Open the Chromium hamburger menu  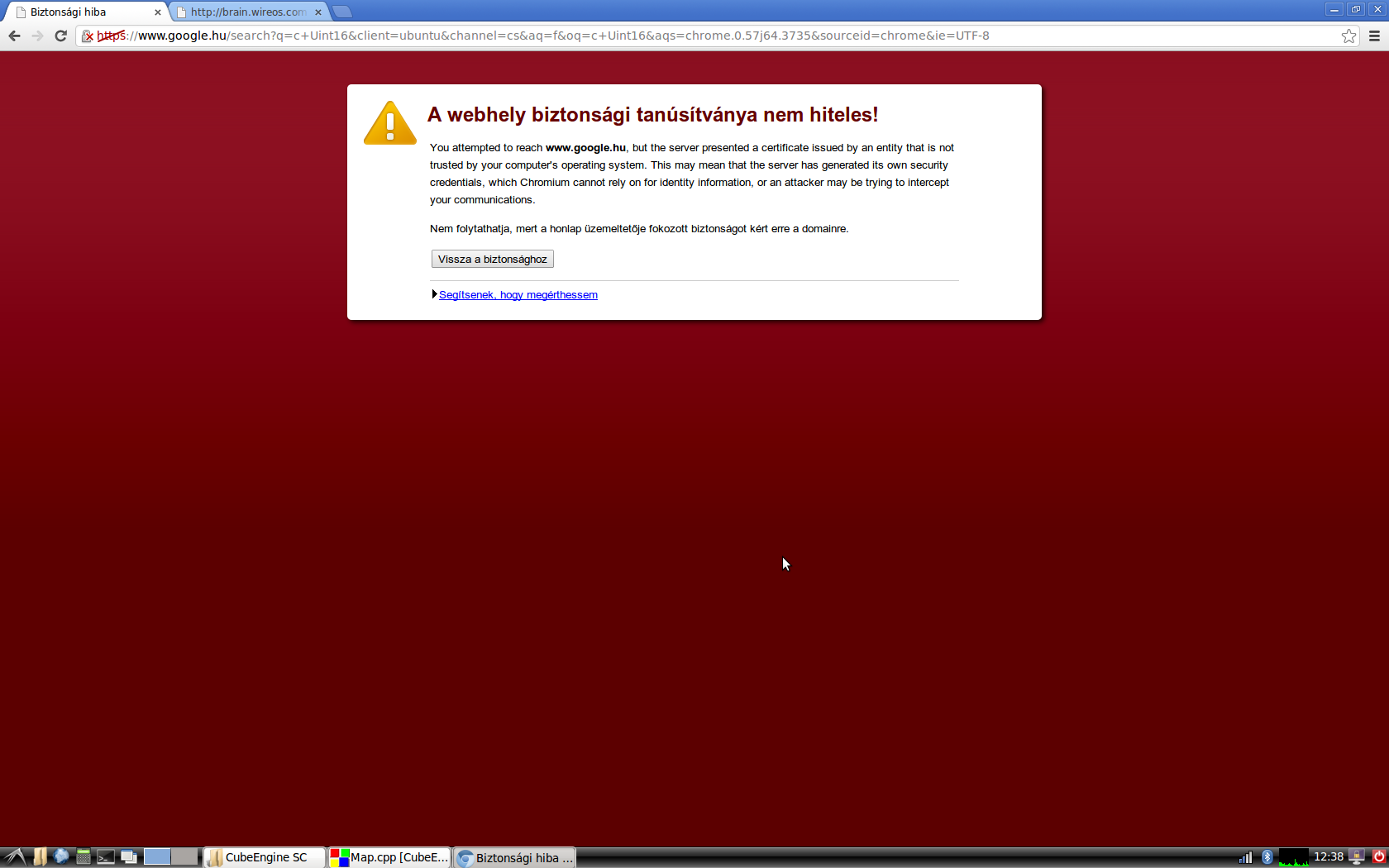[x=1374, y=36]
